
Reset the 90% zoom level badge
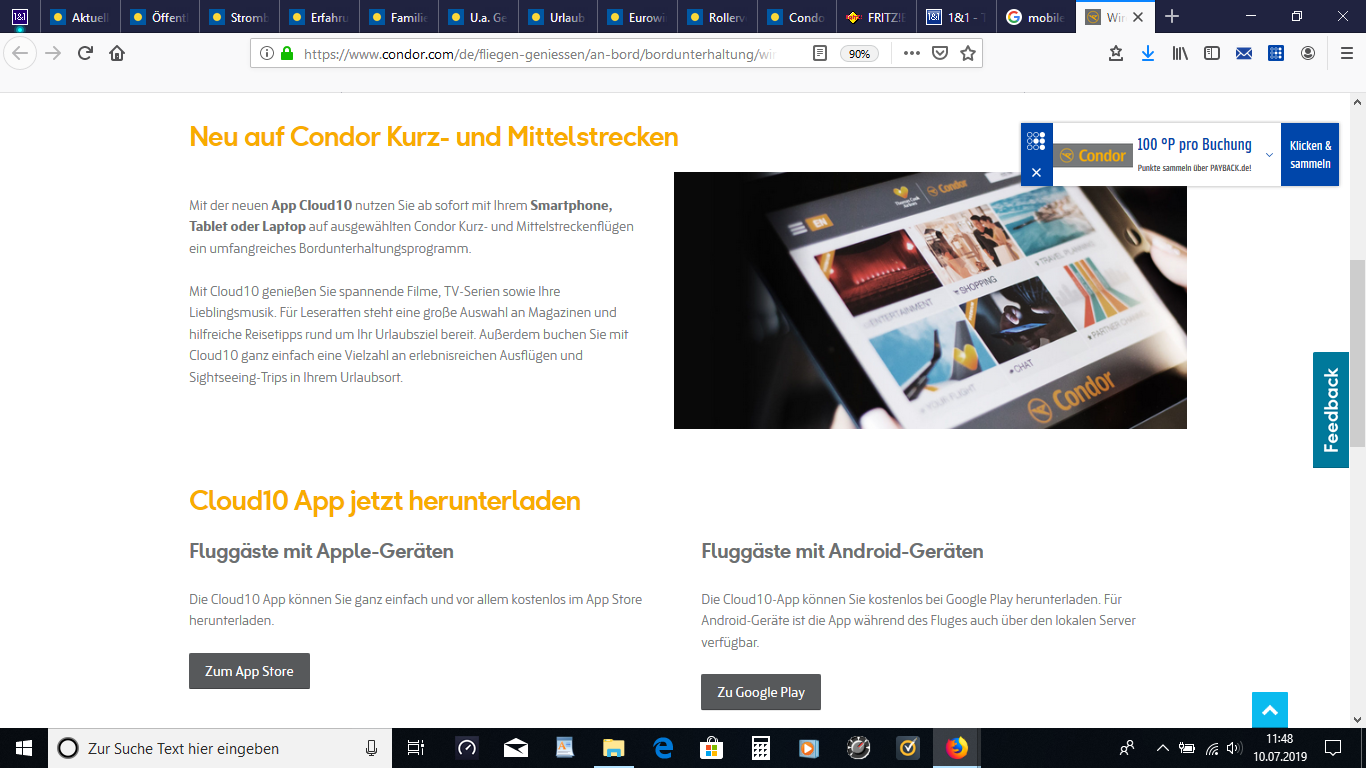(860, 54)
